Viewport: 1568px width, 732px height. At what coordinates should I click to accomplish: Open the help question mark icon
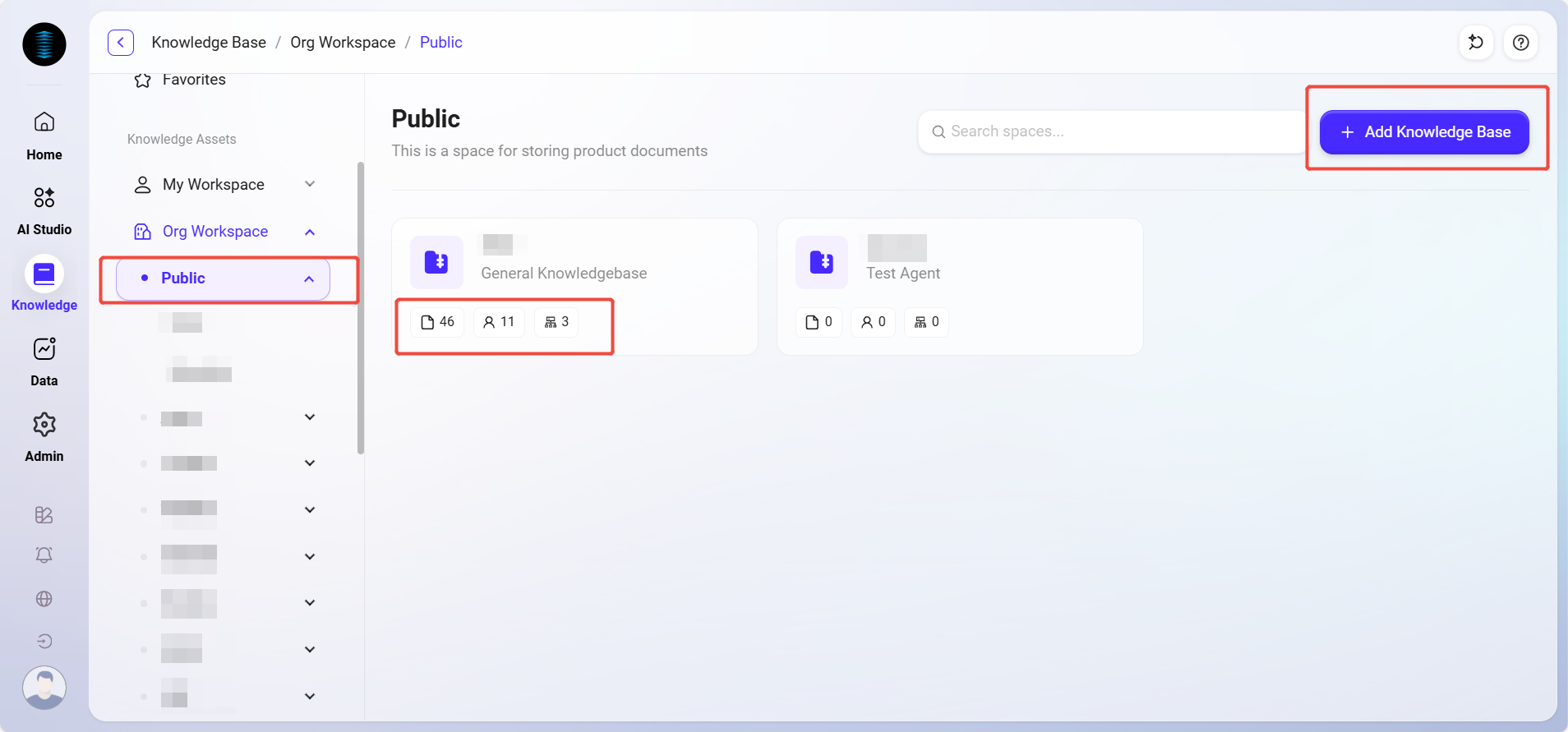[x=1520, y=43]
